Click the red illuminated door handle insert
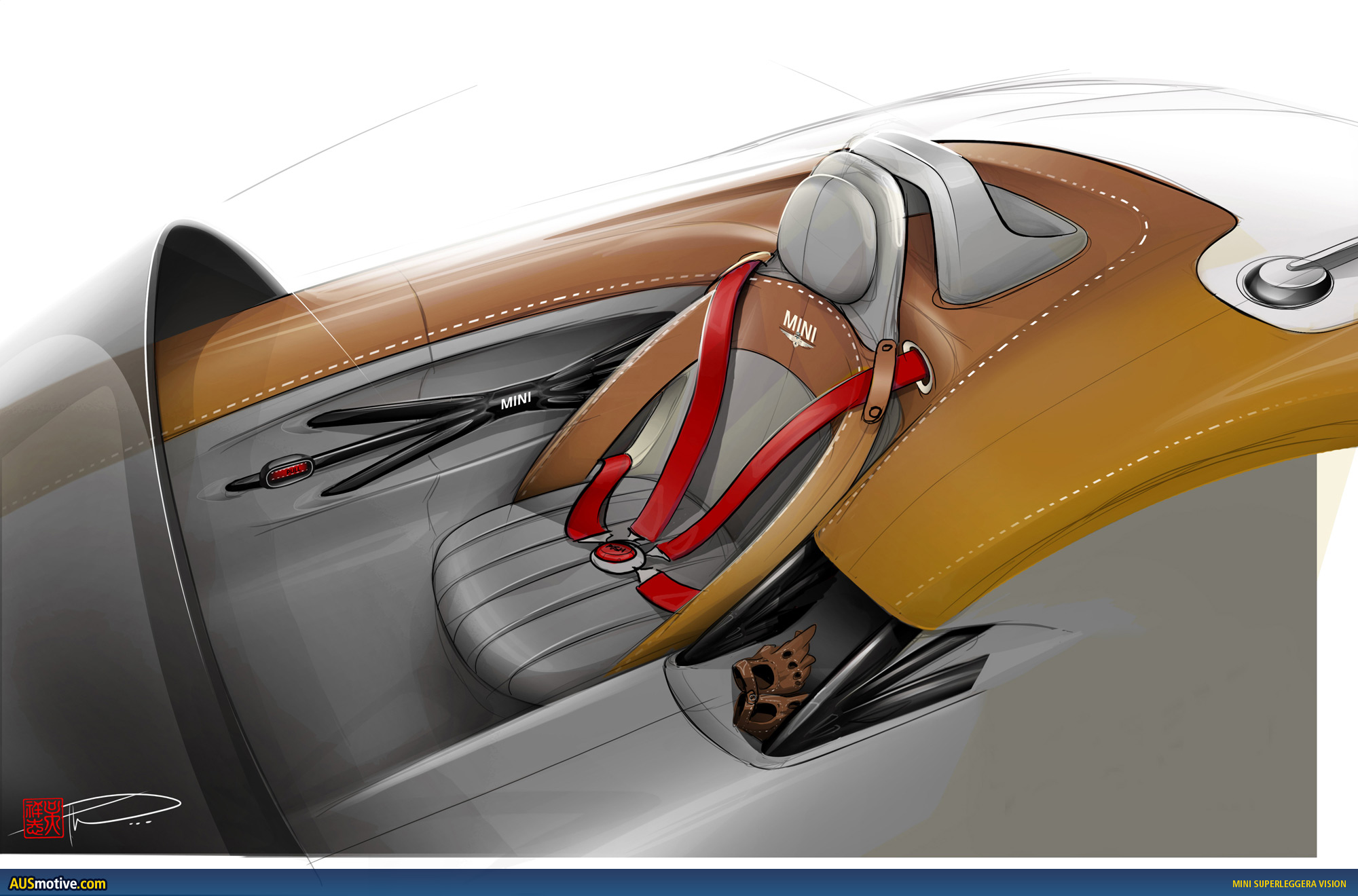This screenshot has height=896, width=1358. click(289, 471)
